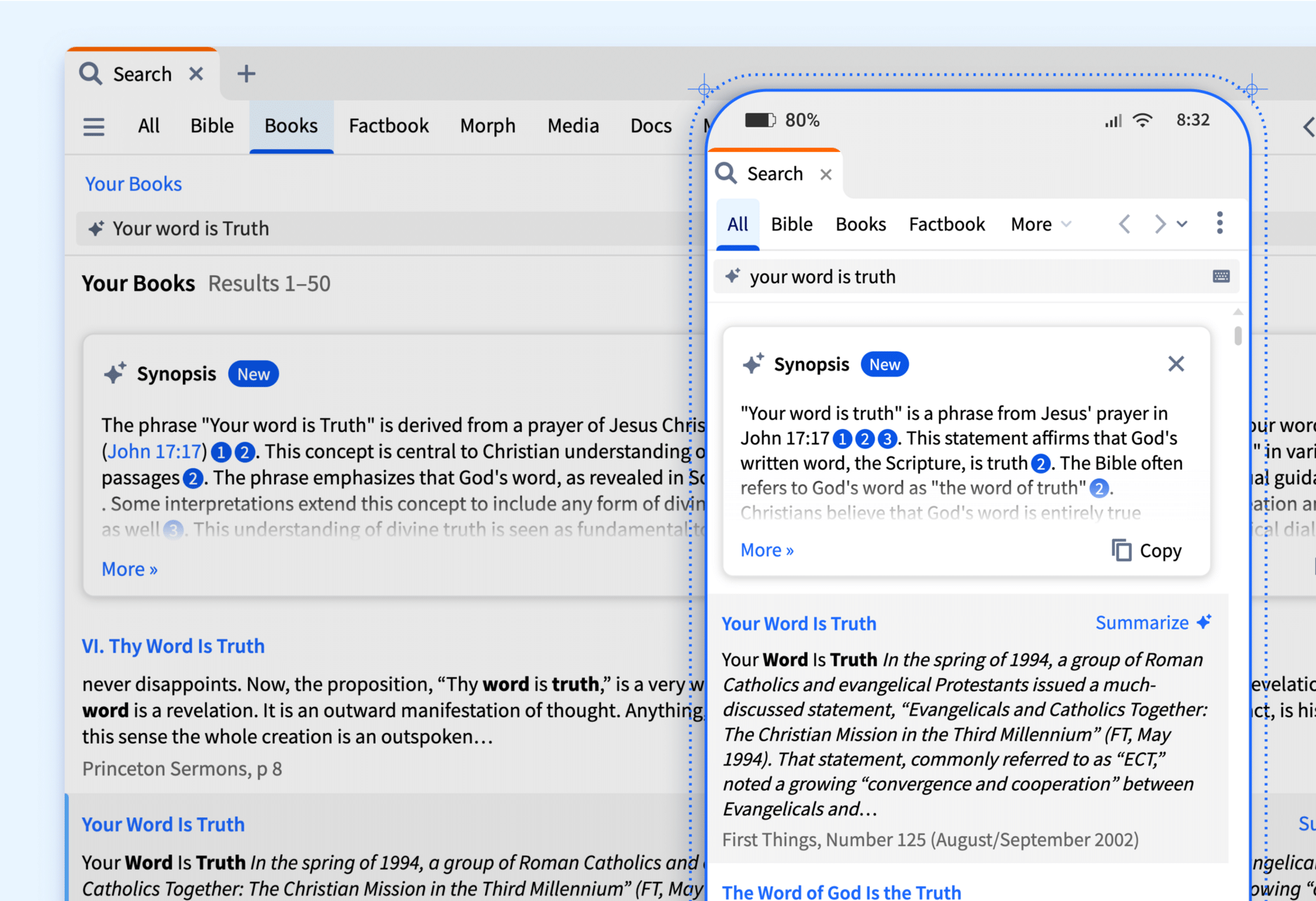
Task: Click citation 2 after 'is truth' in mobile synopsis
Action: 1040,464
